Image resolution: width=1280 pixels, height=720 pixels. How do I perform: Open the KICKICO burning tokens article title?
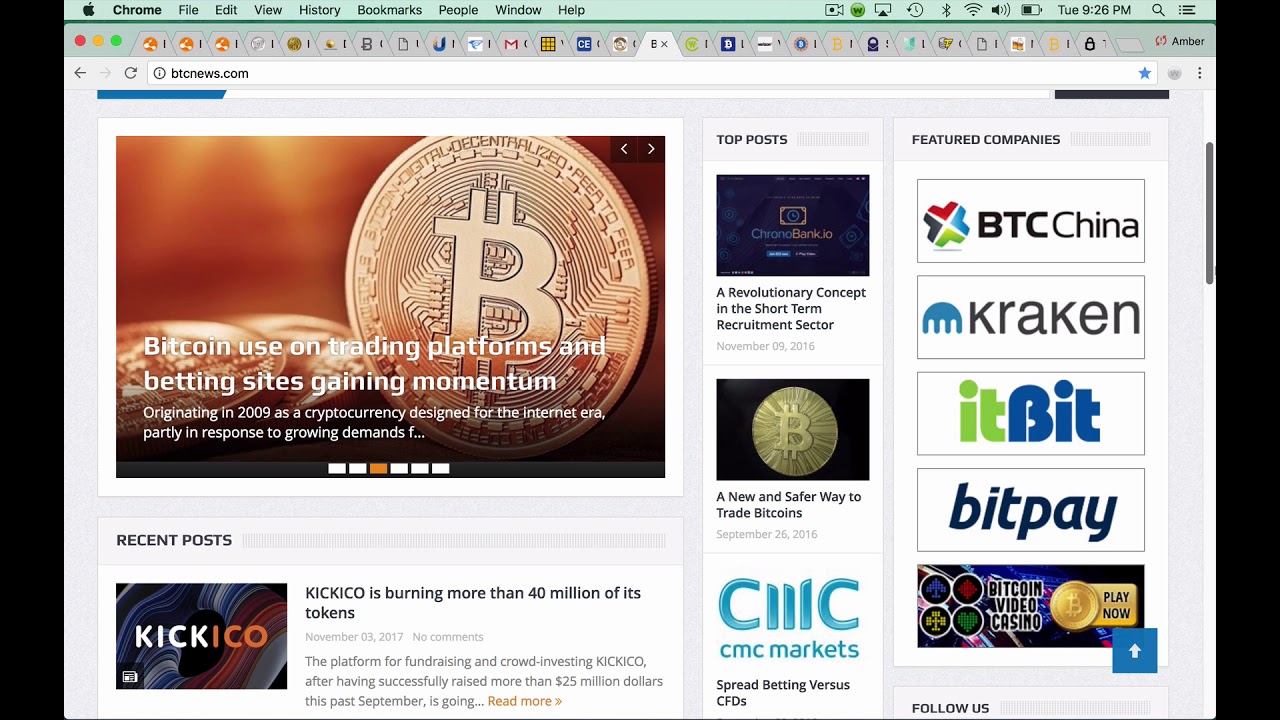(x=473, y=602)
